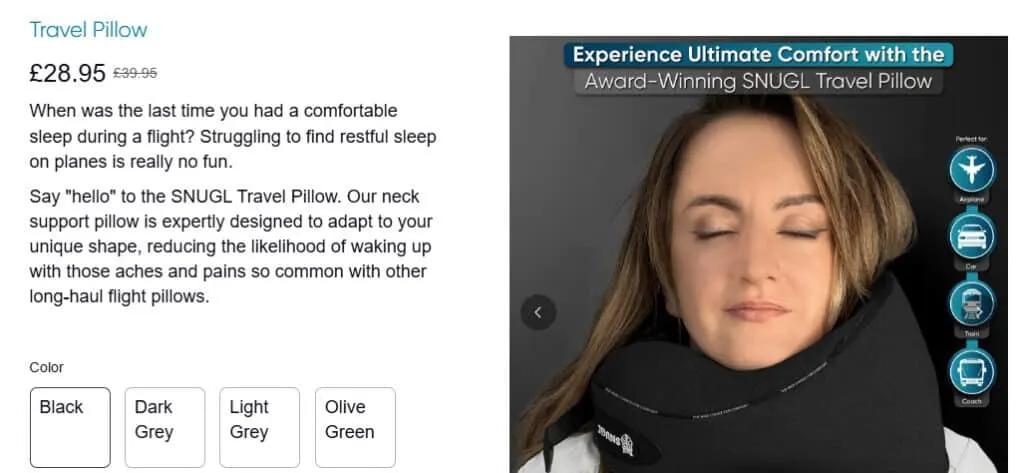Click the Airplane icon in the product image

pos(972,169)
